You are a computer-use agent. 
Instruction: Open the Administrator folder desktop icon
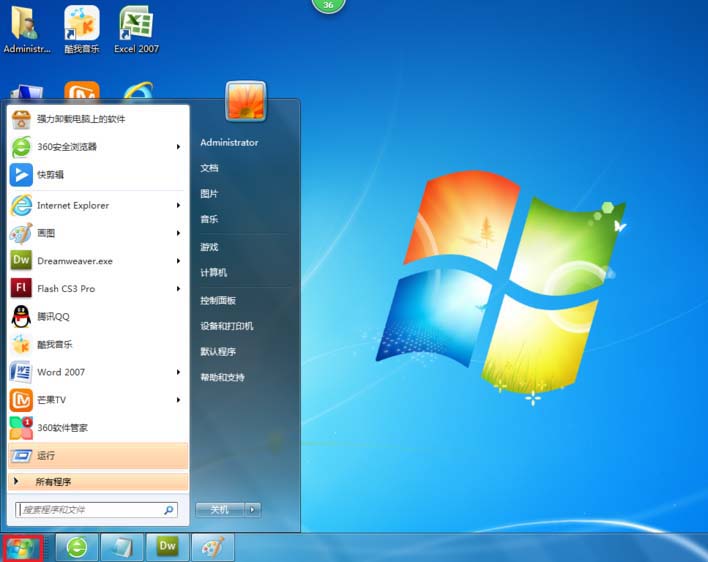coord(26,28)
